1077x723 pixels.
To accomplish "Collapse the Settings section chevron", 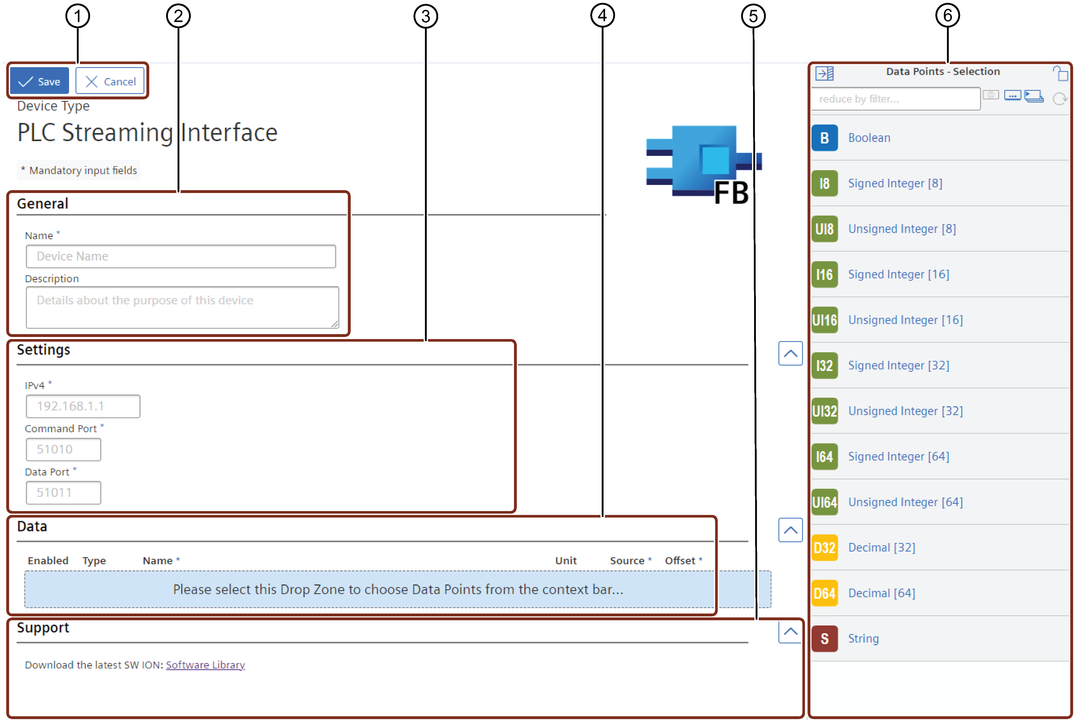I will coord(791,354).
